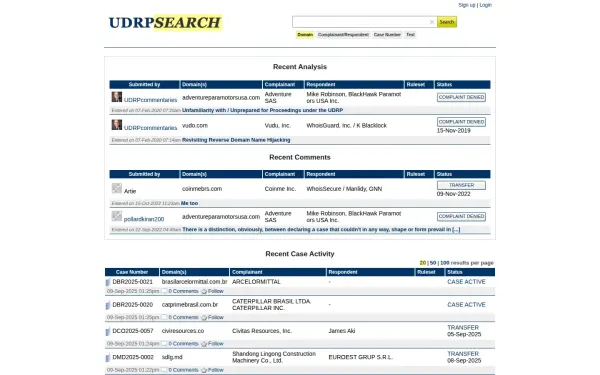This screenshot has width=600, height=375.
Task: Open TRANSFER status for sdlg.md
Action: [463, 354]
